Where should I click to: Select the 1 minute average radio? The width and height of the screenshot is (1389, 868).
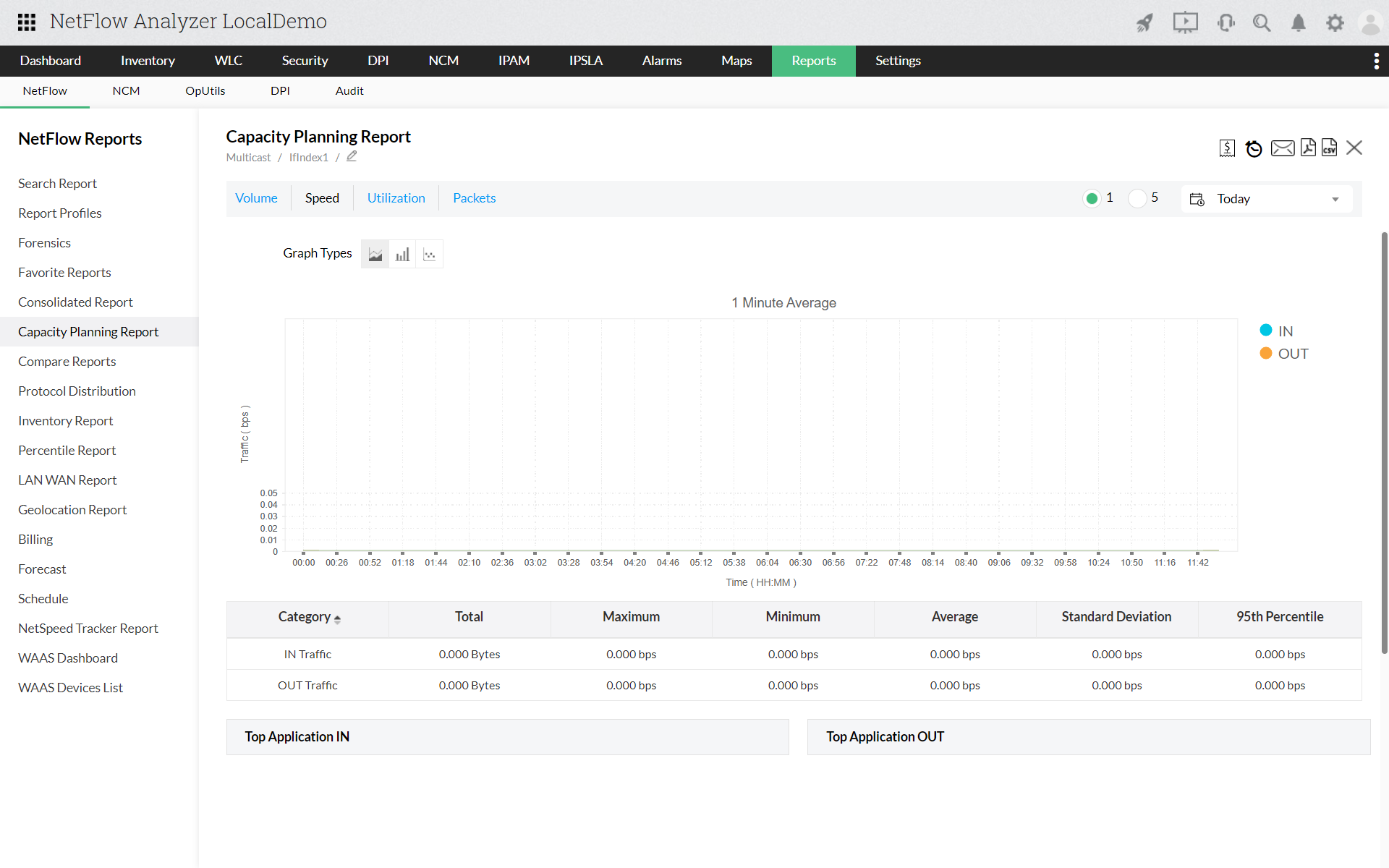1092,198
